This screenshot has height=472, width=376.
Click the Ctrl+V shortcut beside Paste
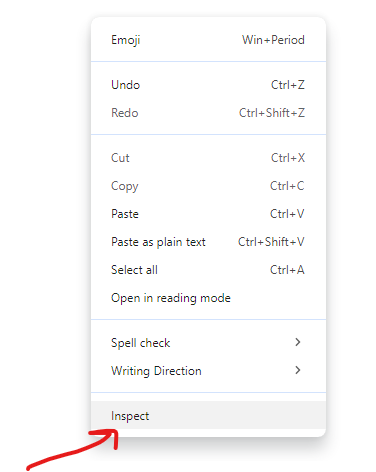coord(287,214)
